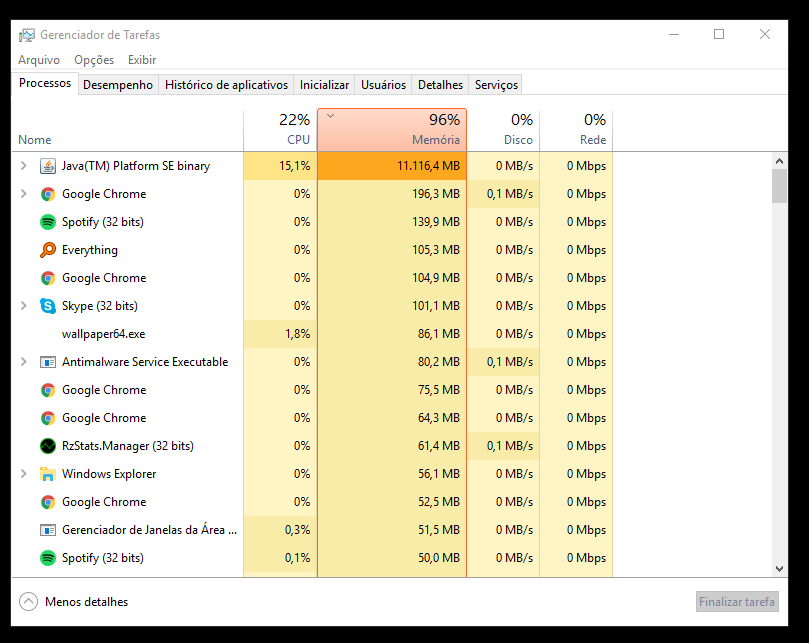
Task: Click the RzStats.Manager icon
Action: [x=48, y=446]
